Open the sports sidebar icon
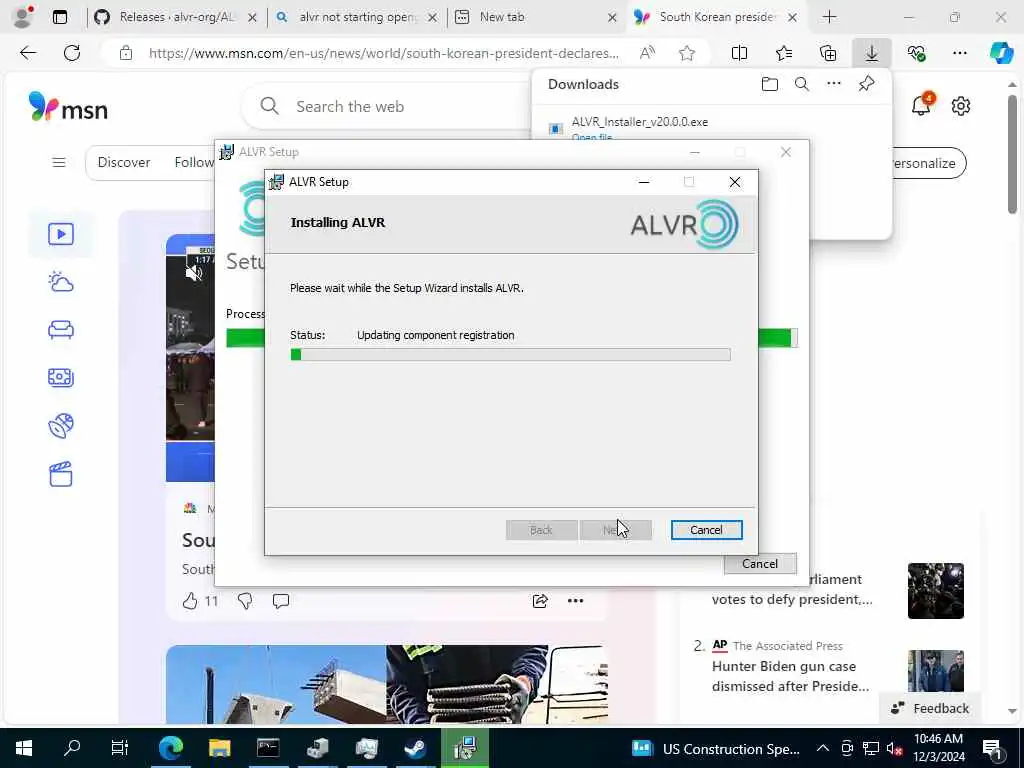Image resolution: width=1024 pixels, height=768 pixels. pos(61,426)
